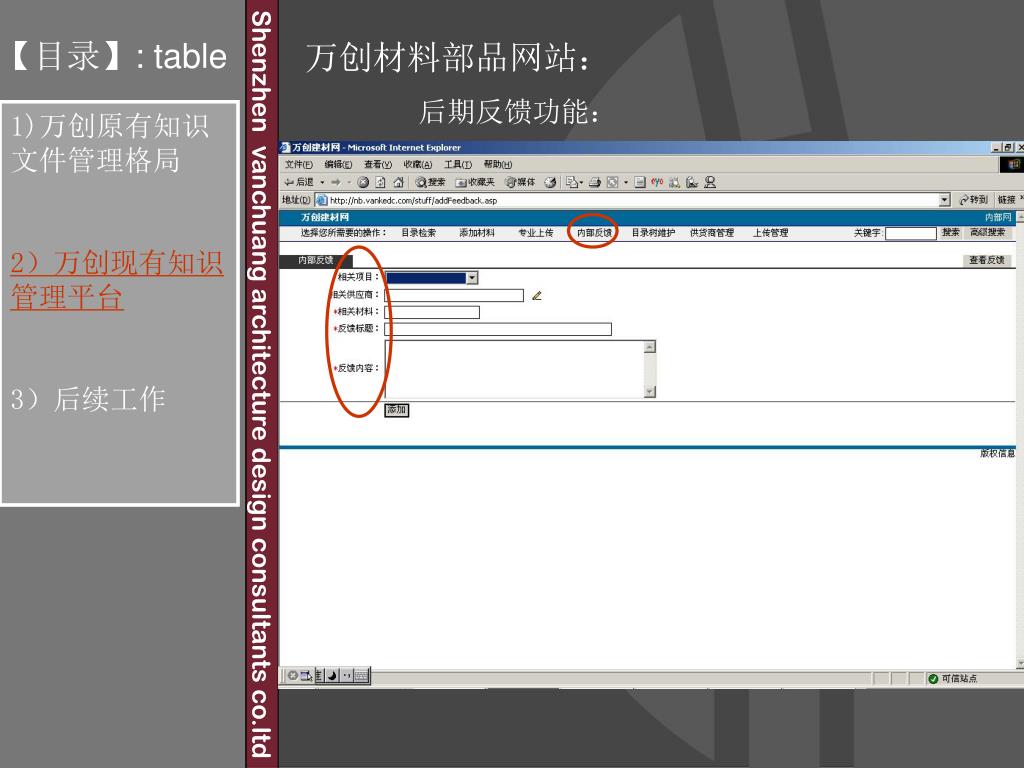
Task: Click the 万创建材网 site title
Action: [x=325, y=217]
